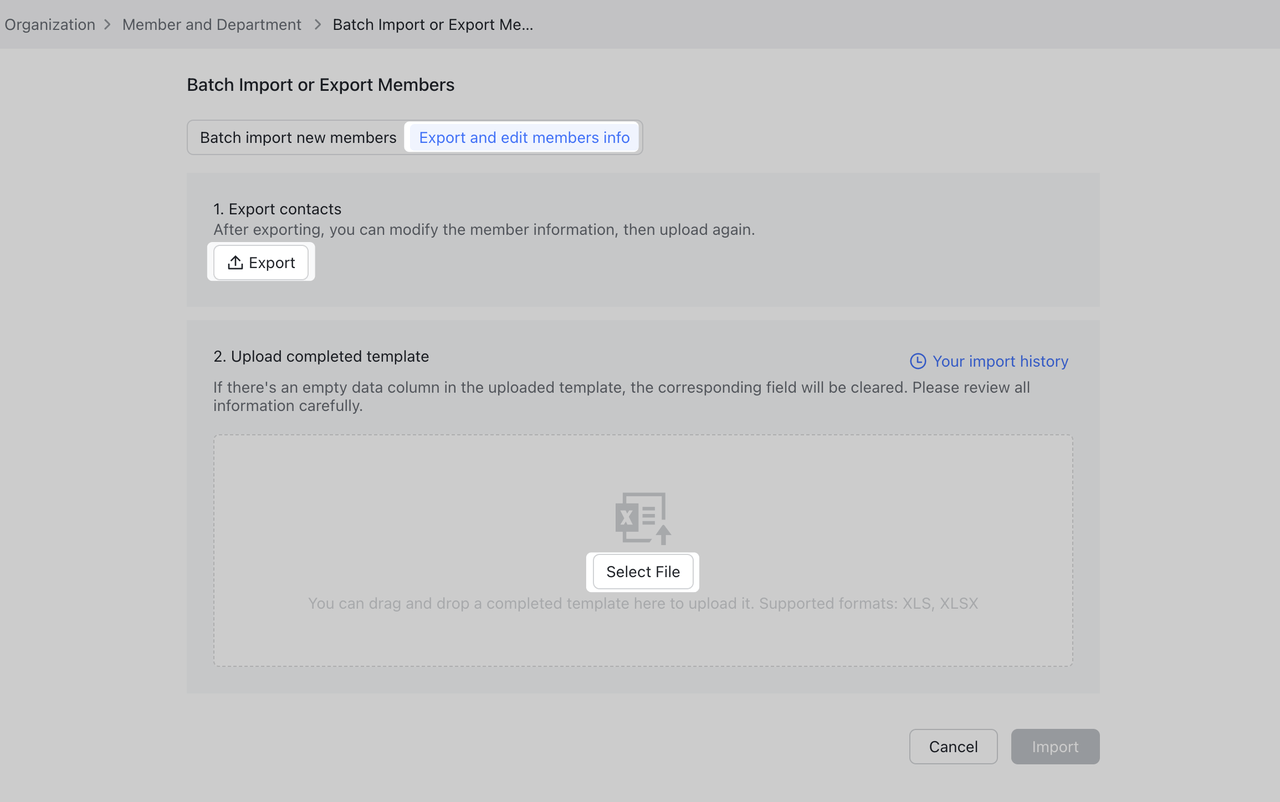This screenshot has width=1280, height=802.
Task: Open Your import history
Action: tap(999, 361)
